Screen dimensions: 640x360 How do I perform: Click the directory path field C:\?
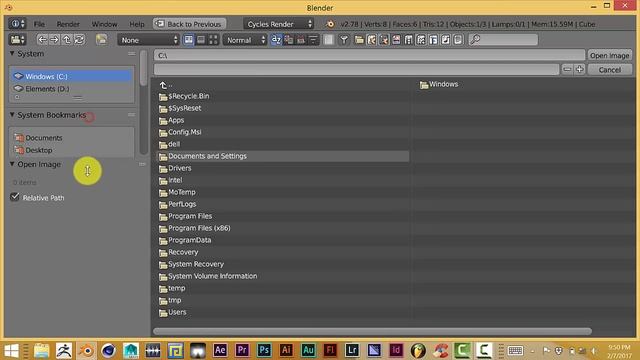(x=369, y=55)
